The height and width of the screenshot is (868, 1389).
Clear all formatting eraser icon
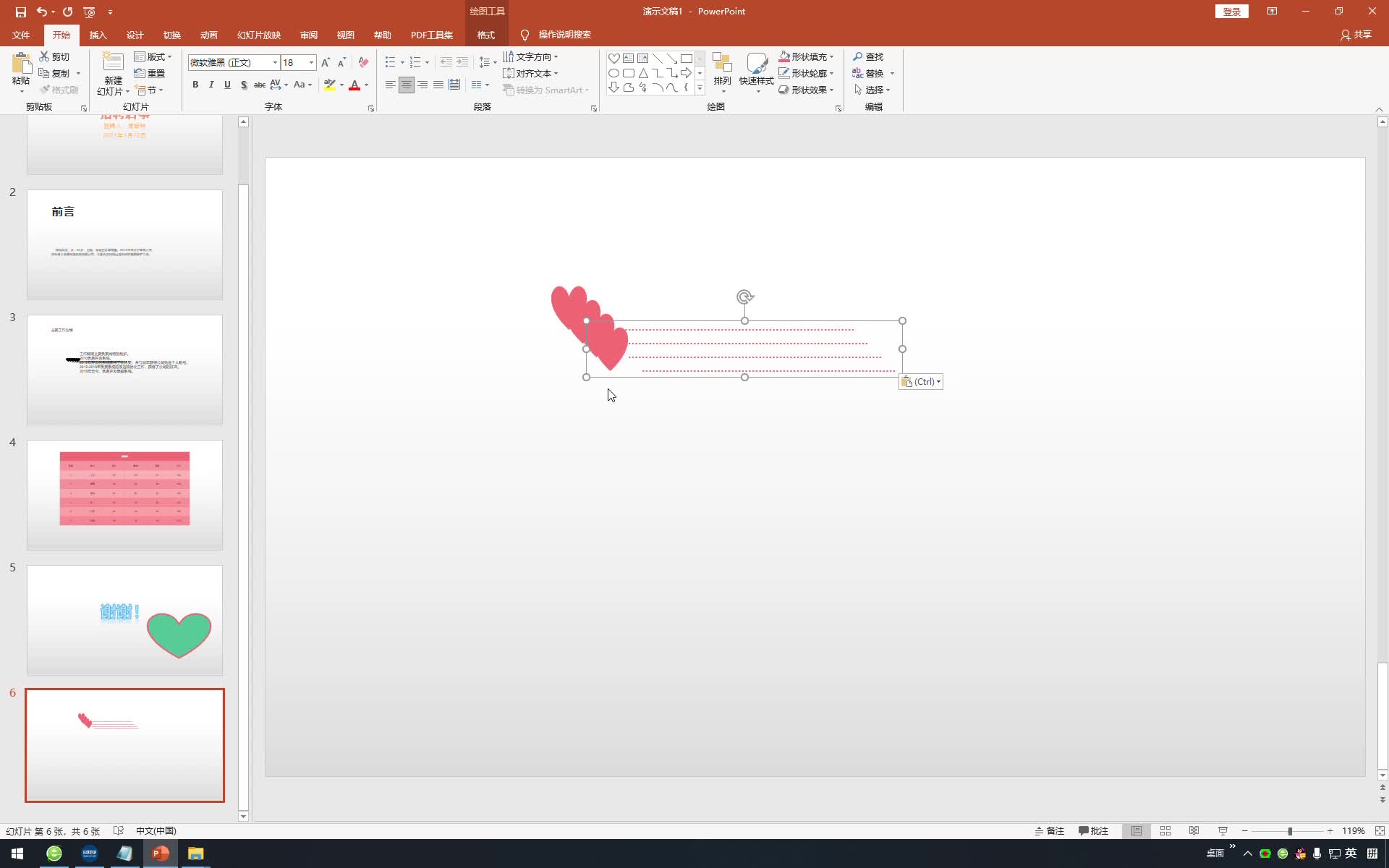[x=363, y=63]
